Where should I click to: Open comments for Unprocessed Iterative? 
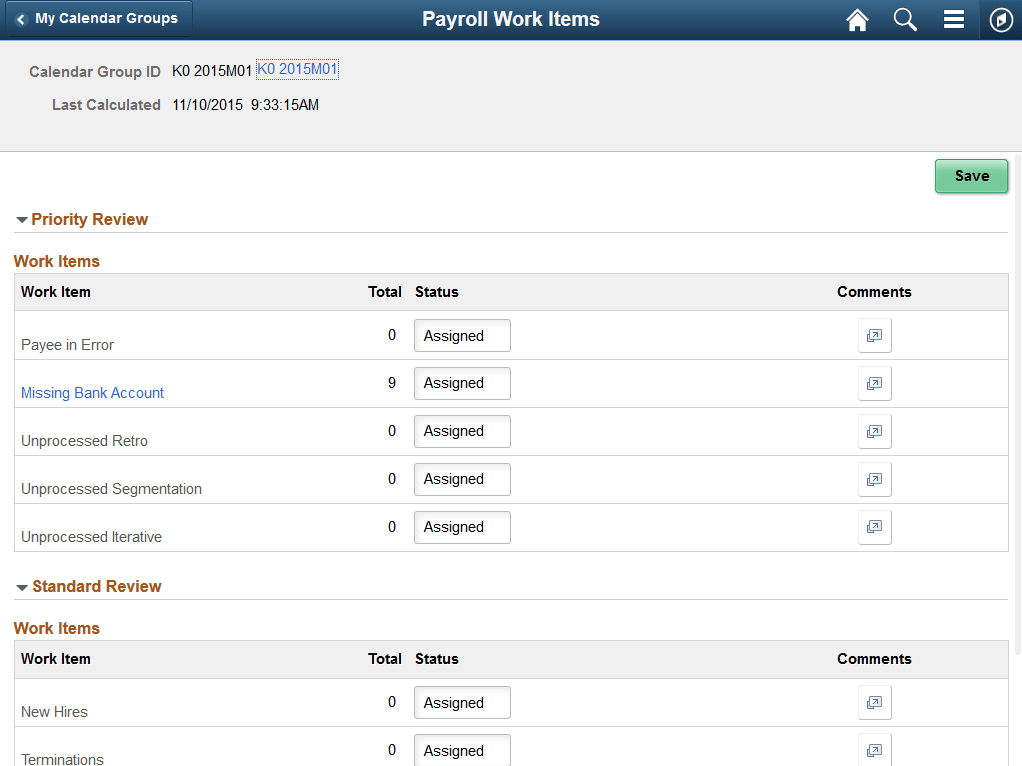(x=874, y=527)
